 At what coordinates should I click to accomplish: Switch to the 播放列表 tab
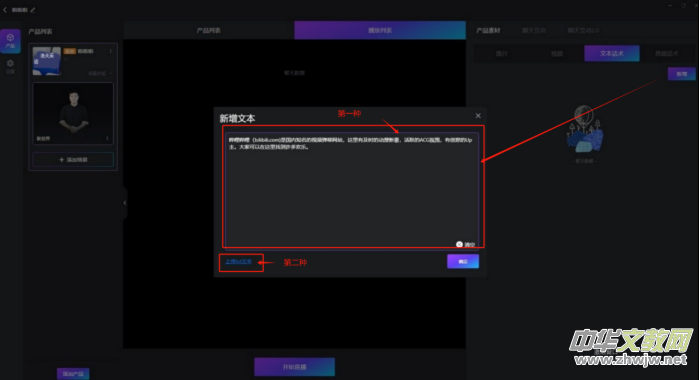click(380, 30)
